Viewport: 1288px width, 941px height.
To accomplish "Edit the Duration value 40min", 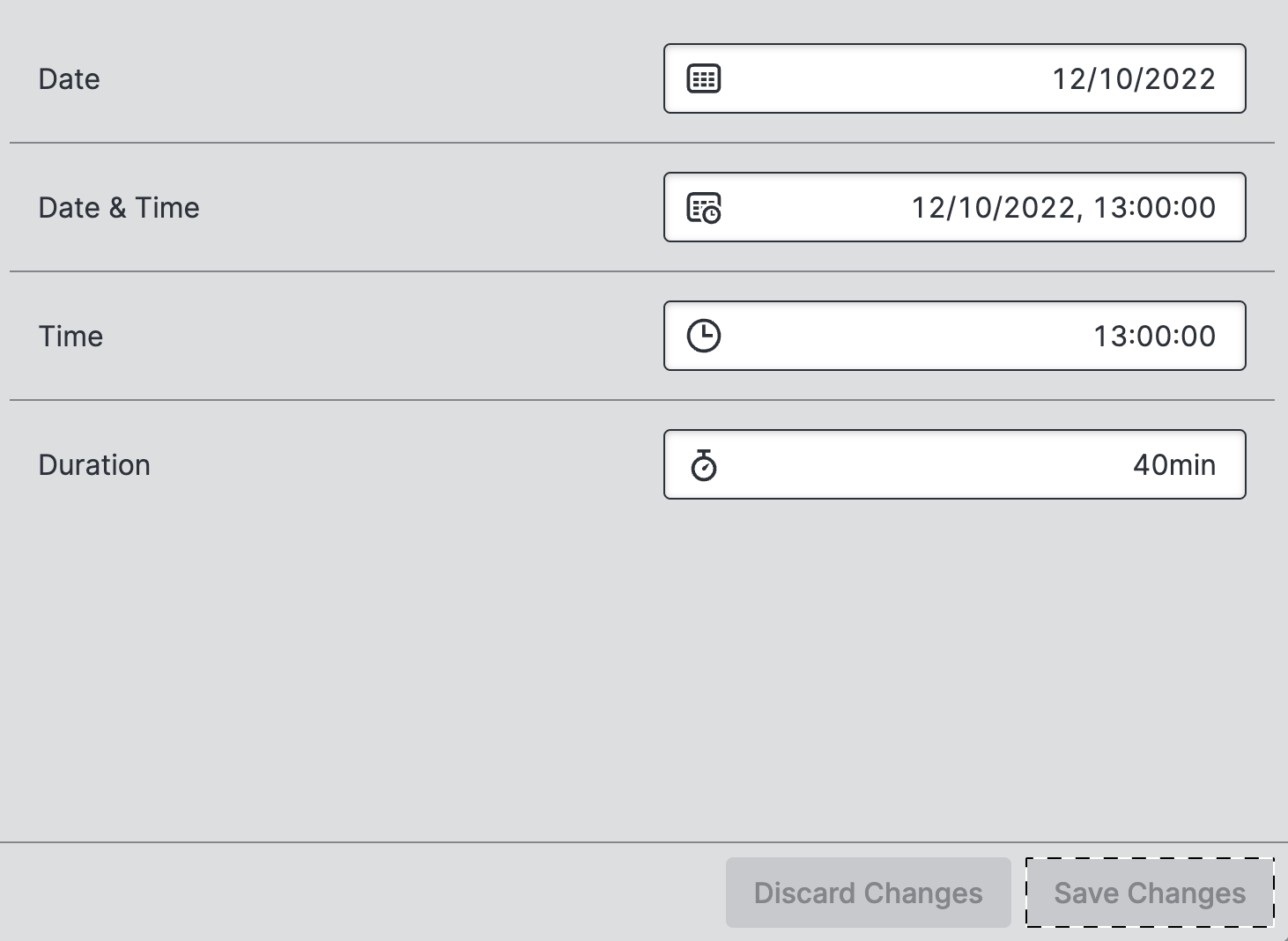I will [1173, 464].
